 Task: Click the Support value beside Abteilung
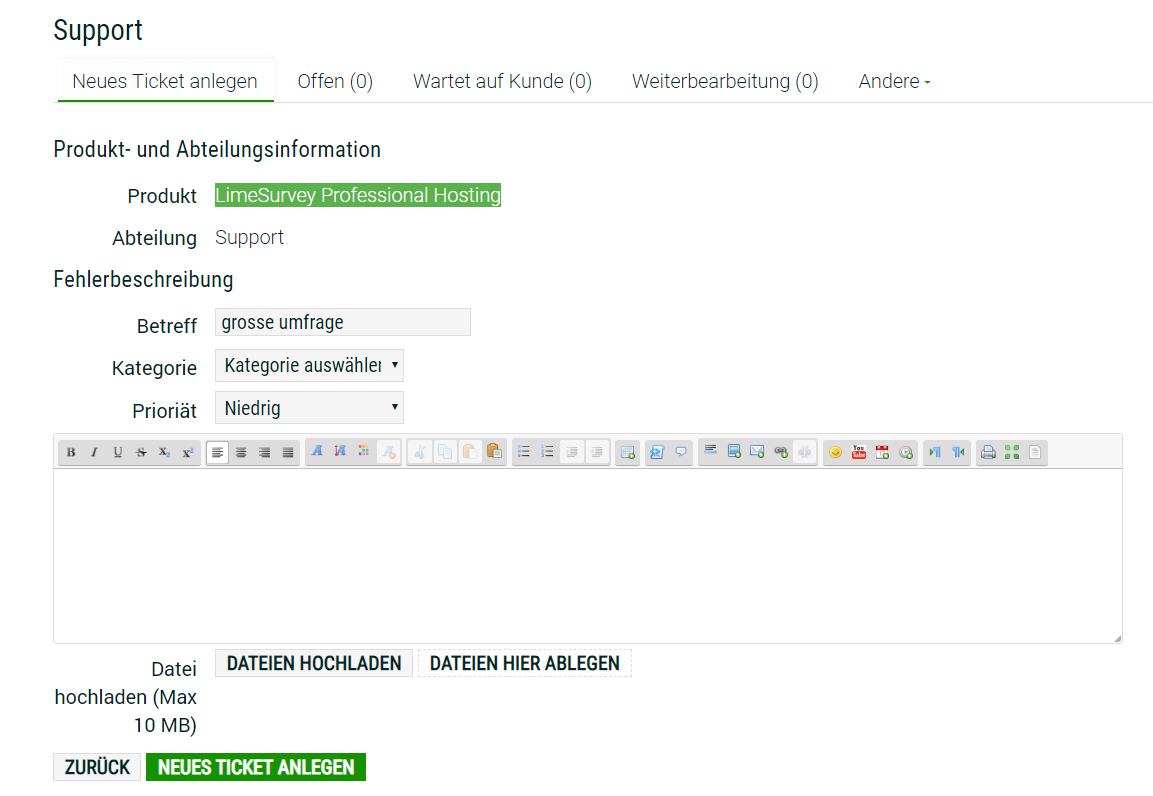249,237
